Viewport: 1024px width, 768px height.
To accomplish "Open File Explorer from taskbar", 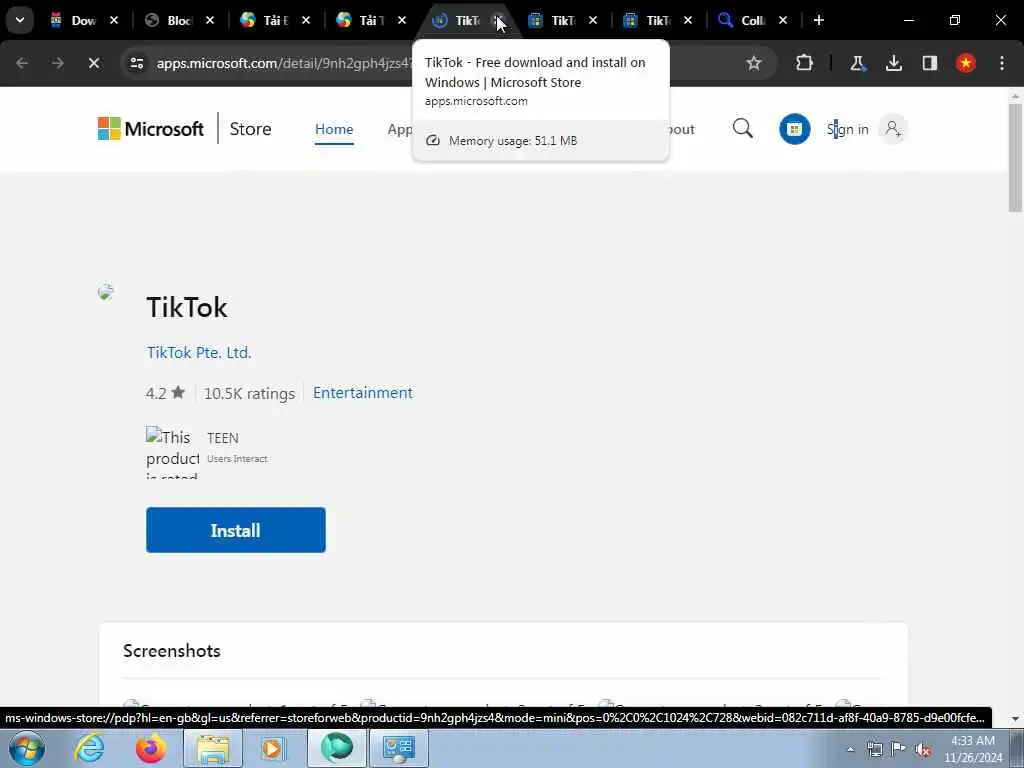I will pyautogui.click(x=213, y=748).
